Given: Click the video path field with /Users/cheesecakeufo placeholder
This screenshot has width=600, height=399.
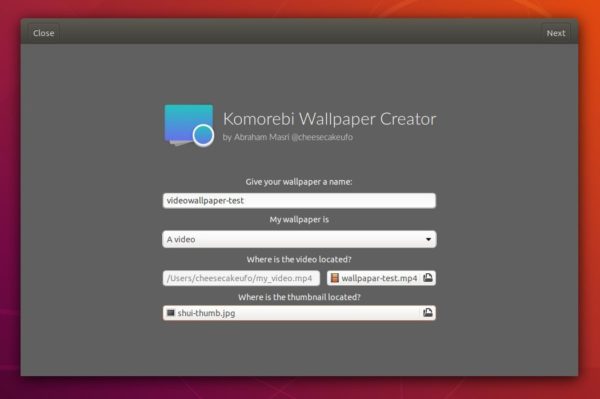Looking at the screenshot, I should click(x=241, y=278).
